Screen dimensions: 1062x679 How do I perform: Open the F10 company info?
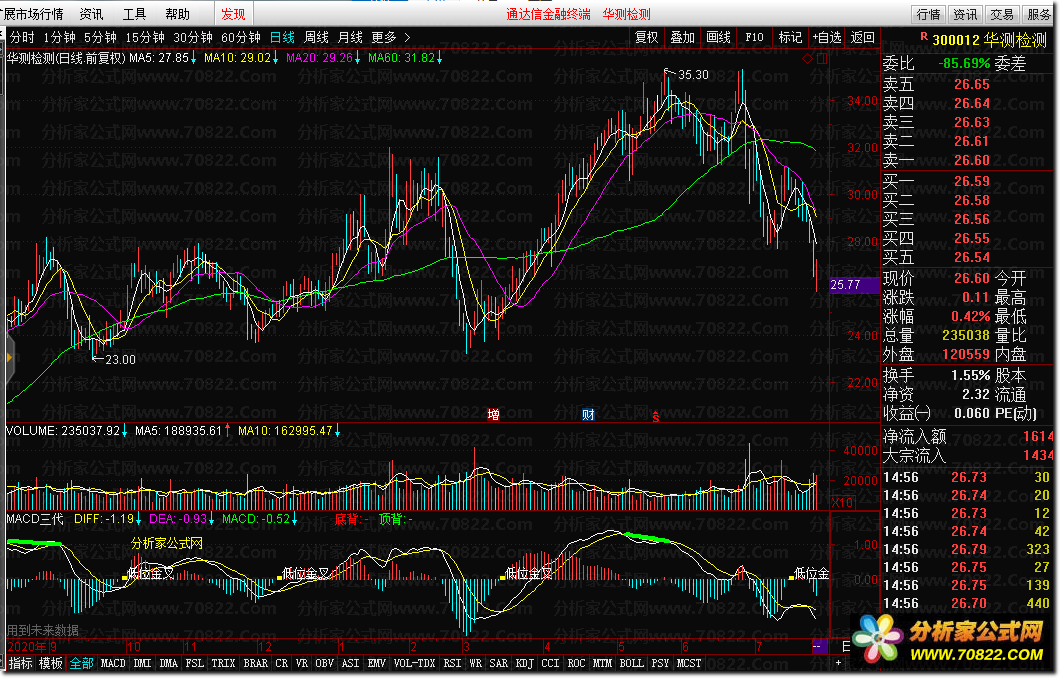click(754, 37)
